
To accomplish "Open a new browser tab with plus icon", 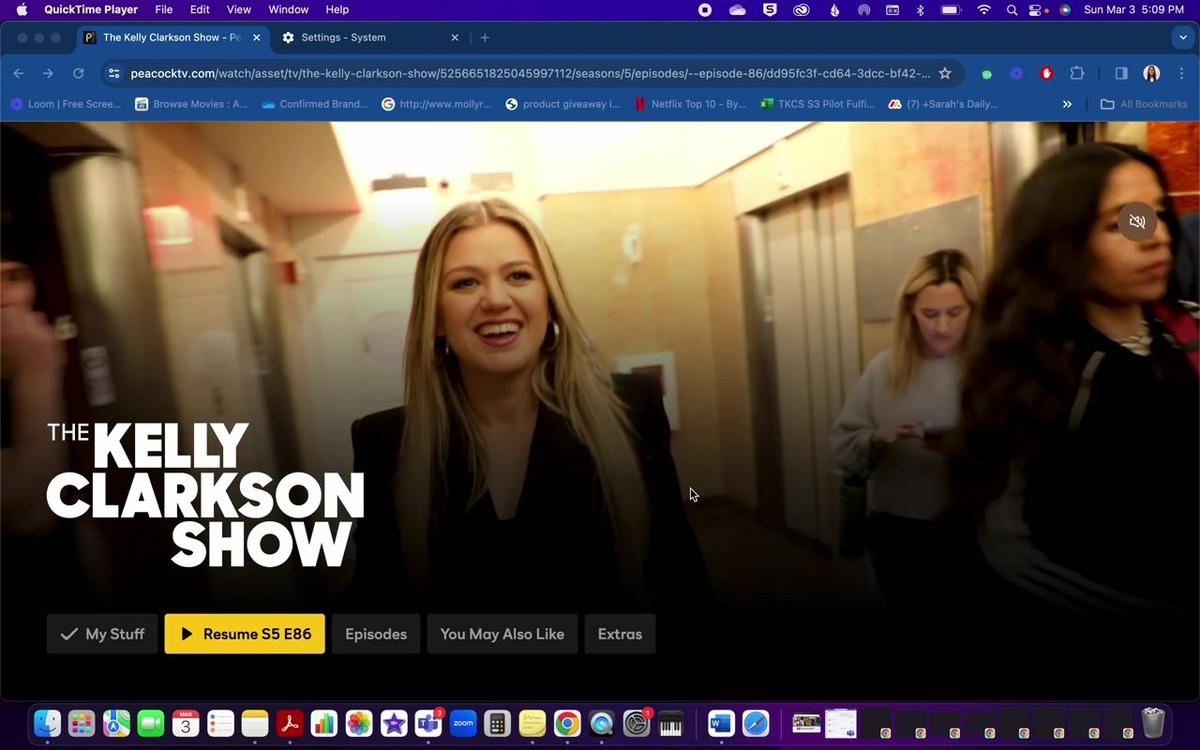I will pyautogui.click(x=485, y=37).
